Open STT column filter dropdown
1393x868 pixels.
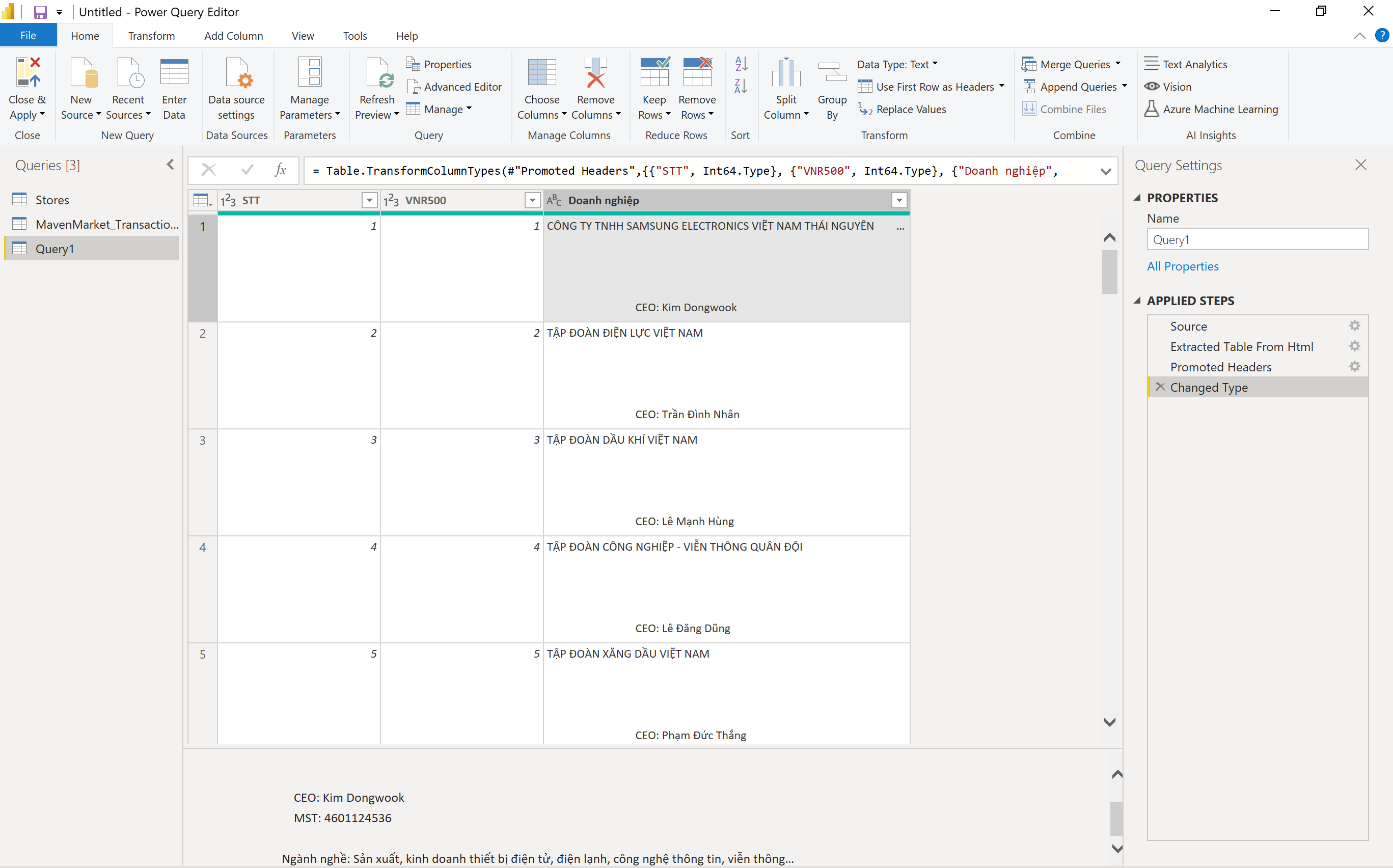coord(370,200)
